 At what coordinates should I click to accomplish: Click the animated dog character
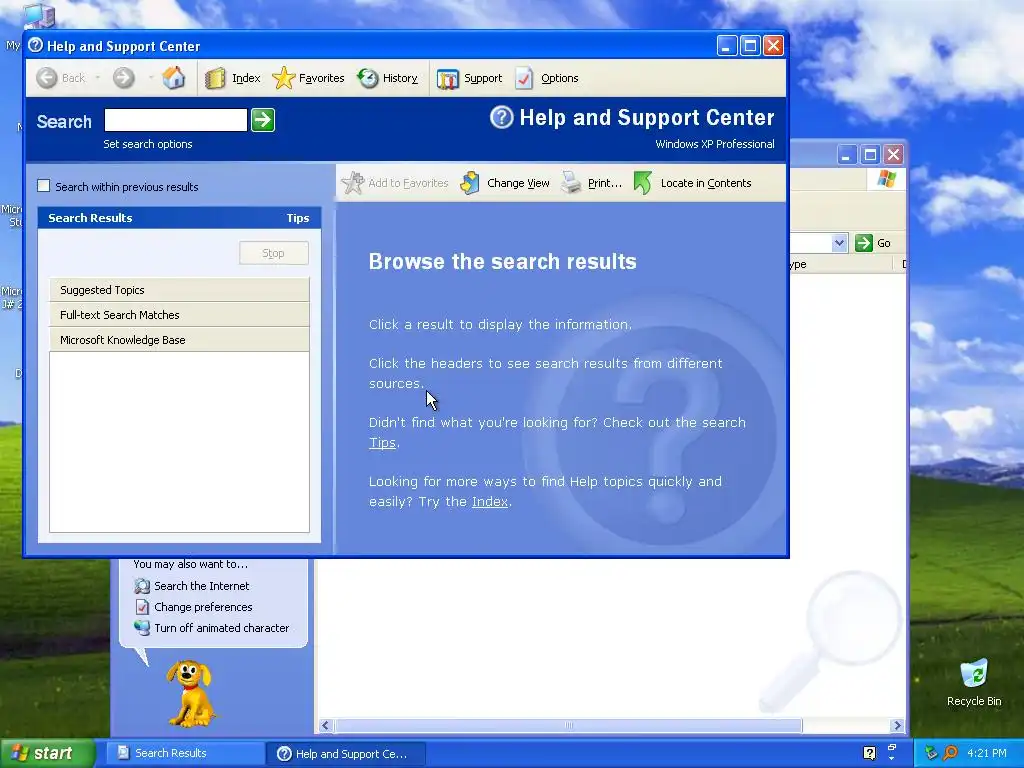[x=189, y=694]
